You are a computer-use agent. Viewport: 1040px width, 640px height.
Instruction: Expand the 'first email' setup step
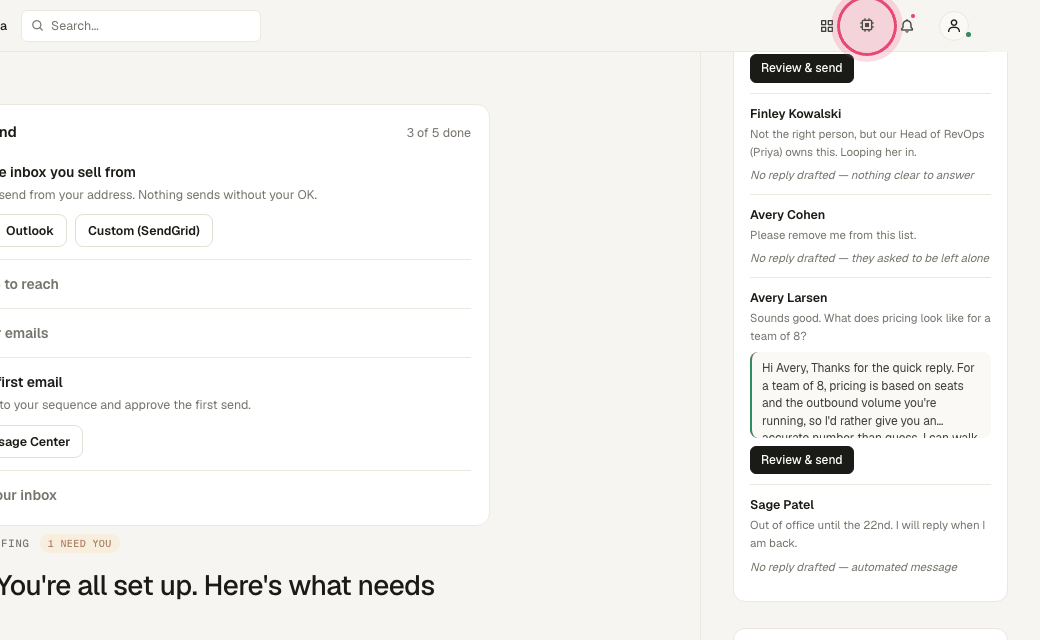pyautogui.click(x=31, y=383)
